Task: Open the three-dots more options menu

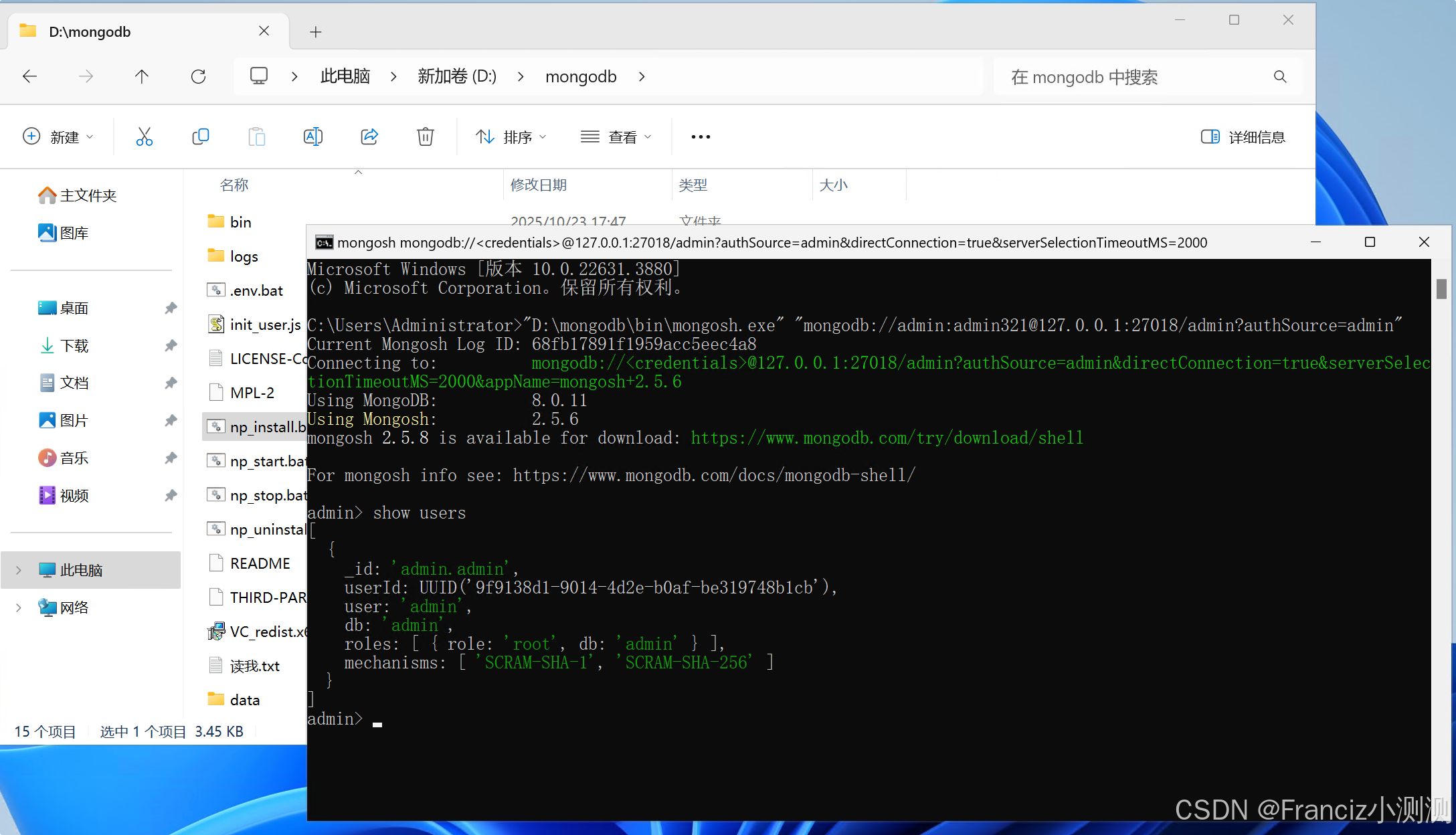Action: point(701,137)
